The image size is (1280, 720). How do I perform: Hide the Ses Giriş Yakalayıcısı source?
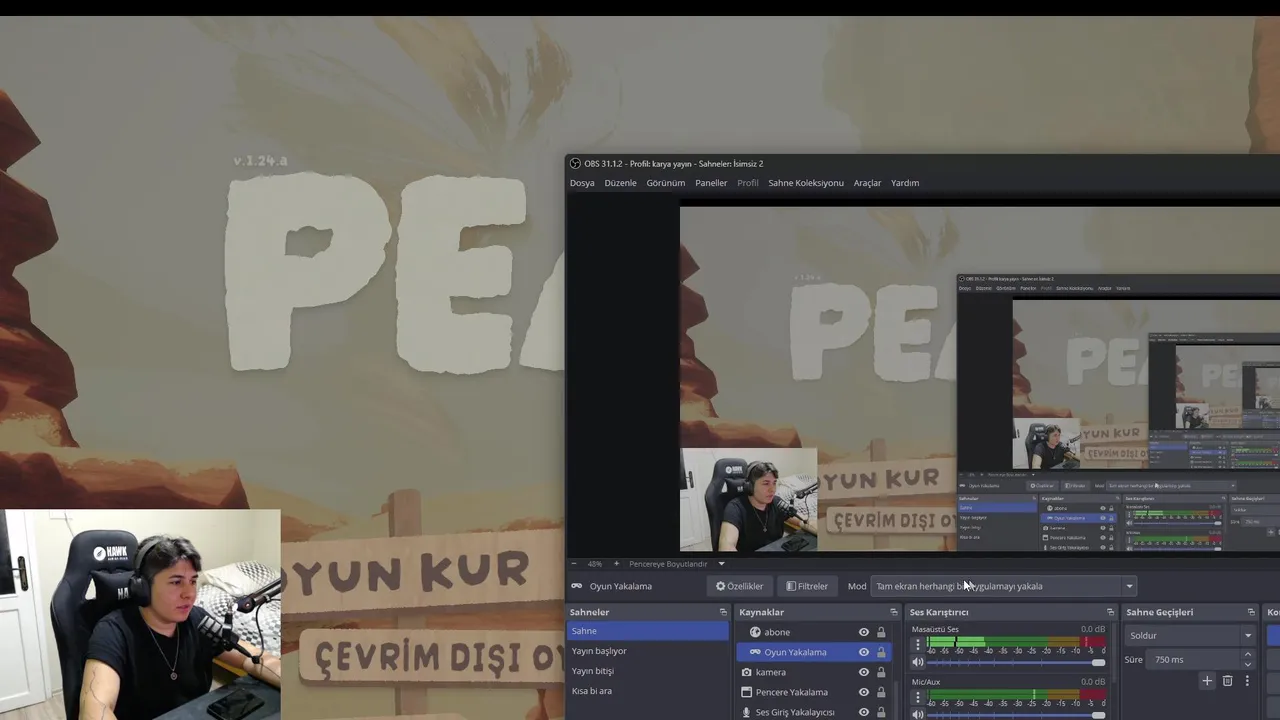click(864, 712)
